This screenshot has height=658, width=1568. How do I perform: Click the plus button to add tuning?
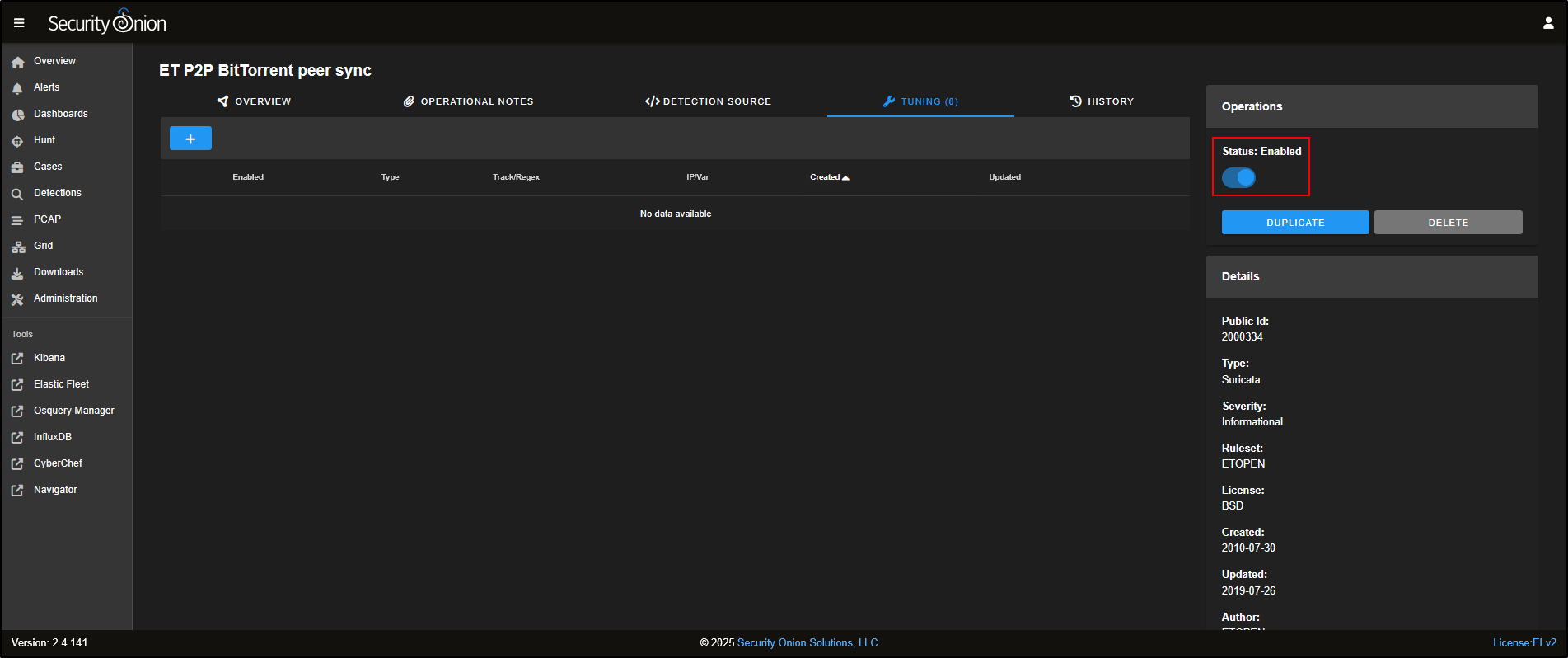(x=190, y=139)
